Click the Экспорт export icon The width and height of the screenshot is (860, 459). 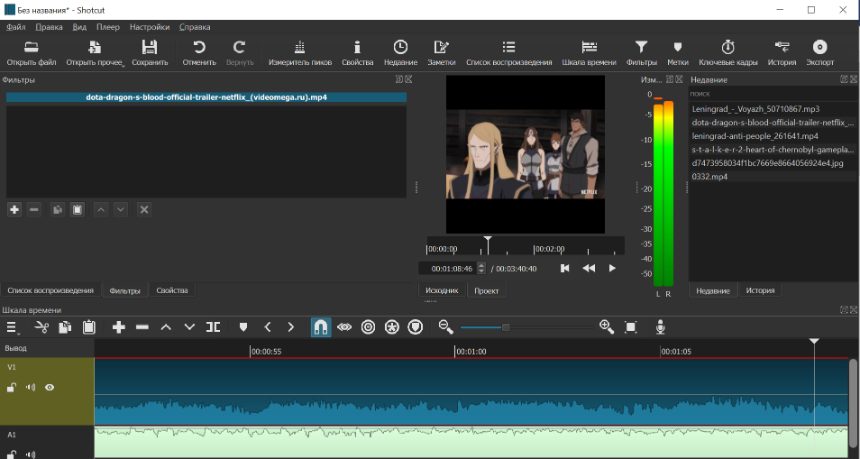[820, 53]
